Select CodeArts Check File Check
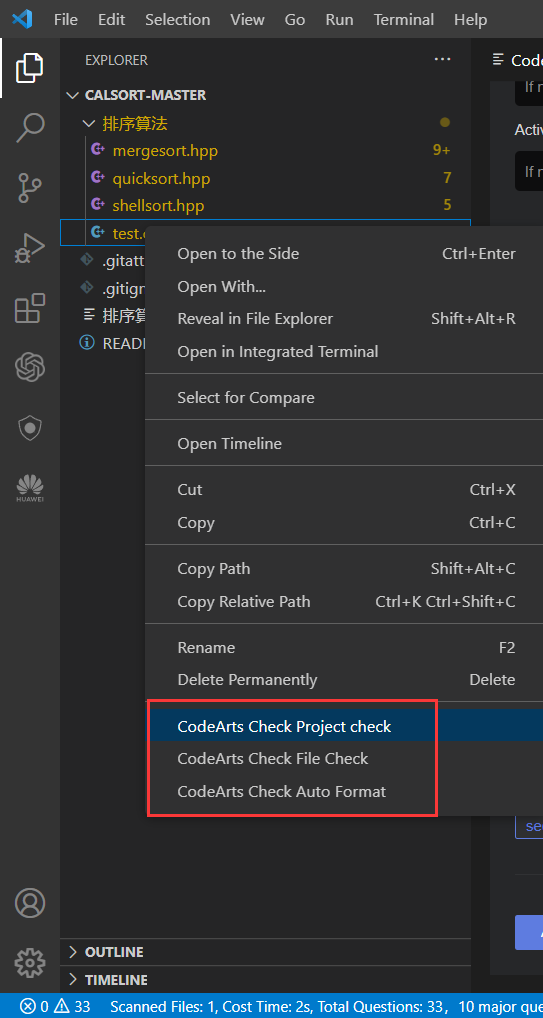543x1018 pixels. (x=272, y=758)
